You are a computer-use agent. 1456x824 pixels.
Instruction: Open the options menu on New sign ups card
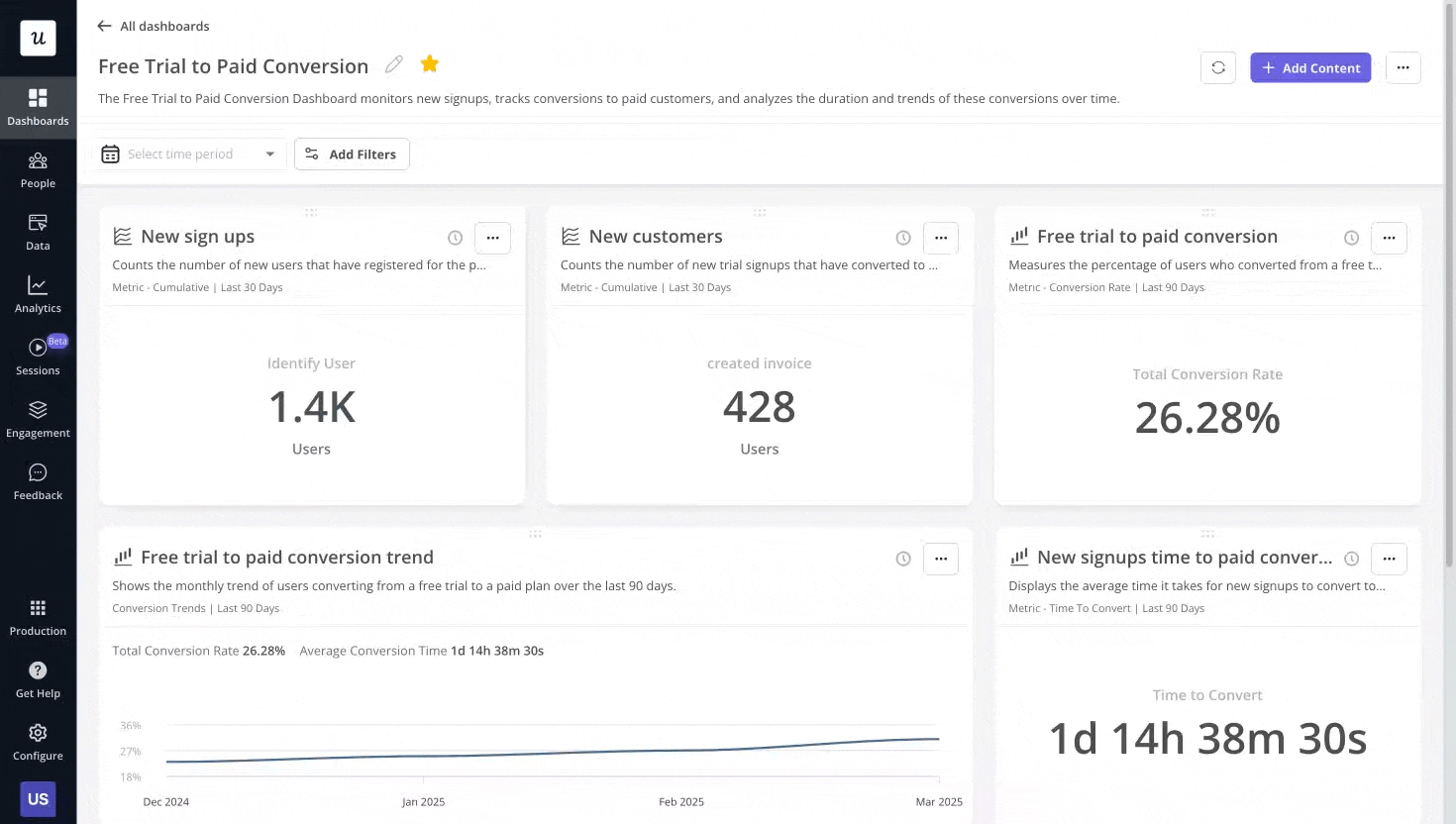(x=492, y=238)
